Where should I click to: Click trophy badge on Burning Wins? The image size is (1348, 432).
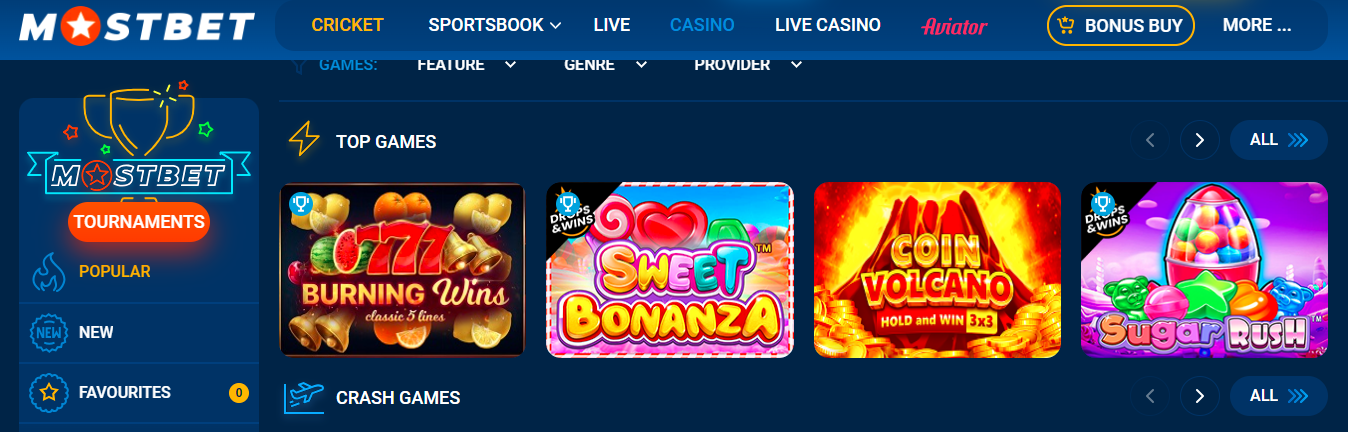(300, 204)
